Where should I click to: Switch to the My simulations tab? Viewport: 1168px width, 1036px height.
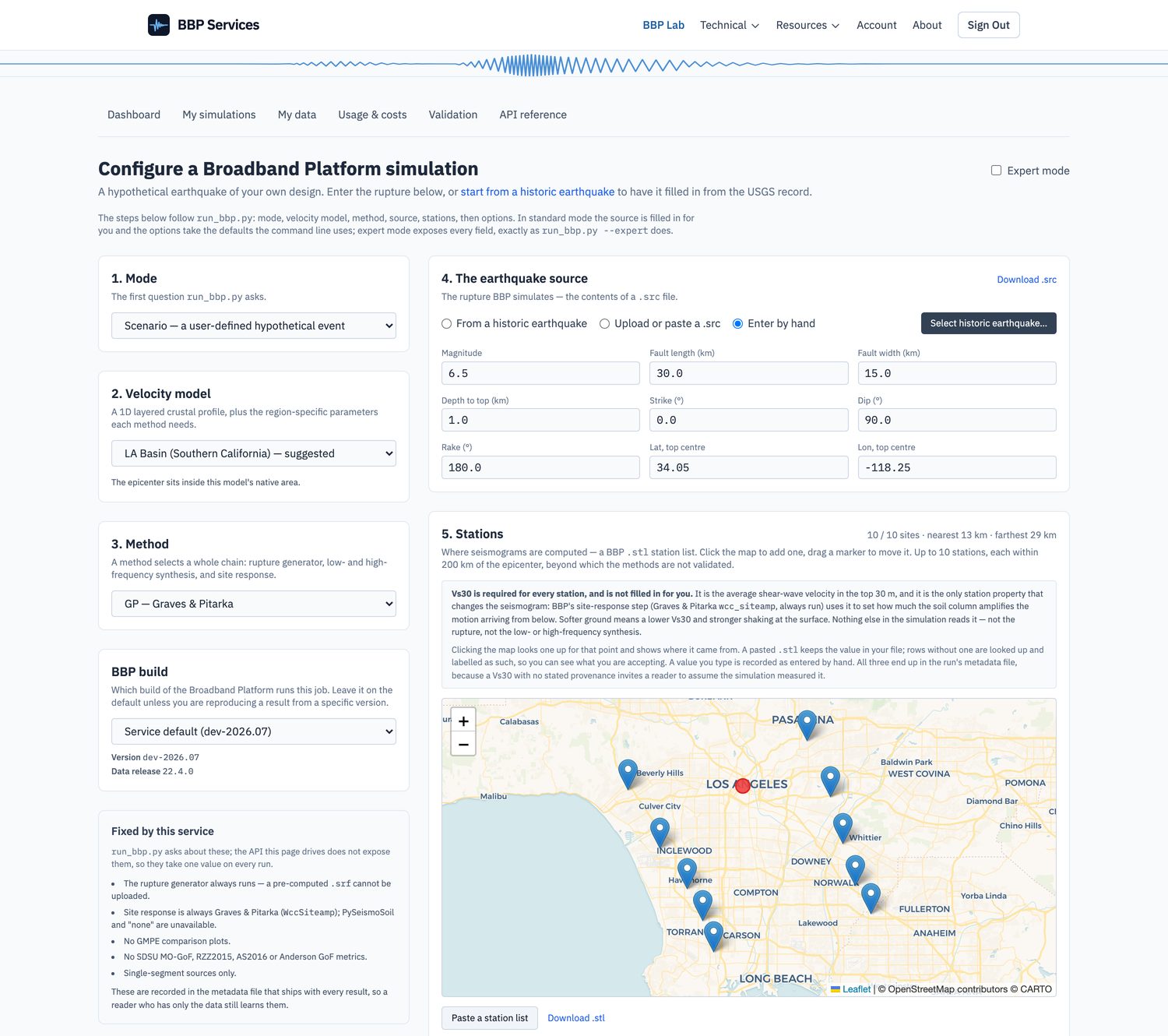(x=219, y=115)
